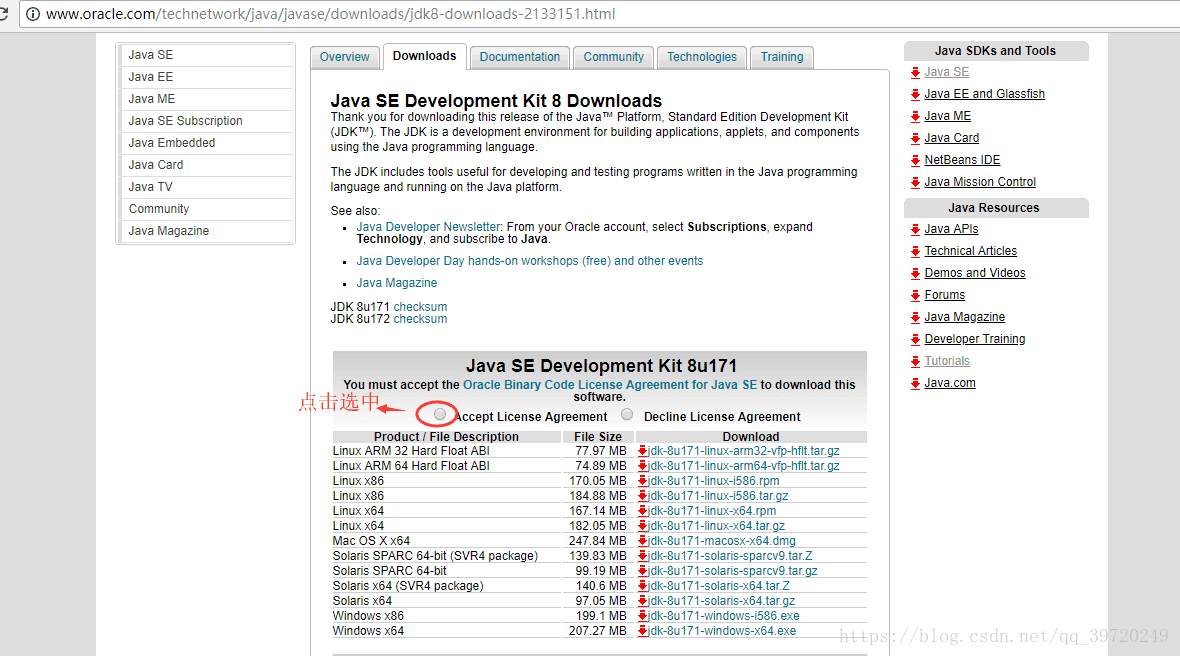Click the download arrow icon beside Java EE and Glassfish
Screen dimensions: 1180x656
tap(915, 95)
